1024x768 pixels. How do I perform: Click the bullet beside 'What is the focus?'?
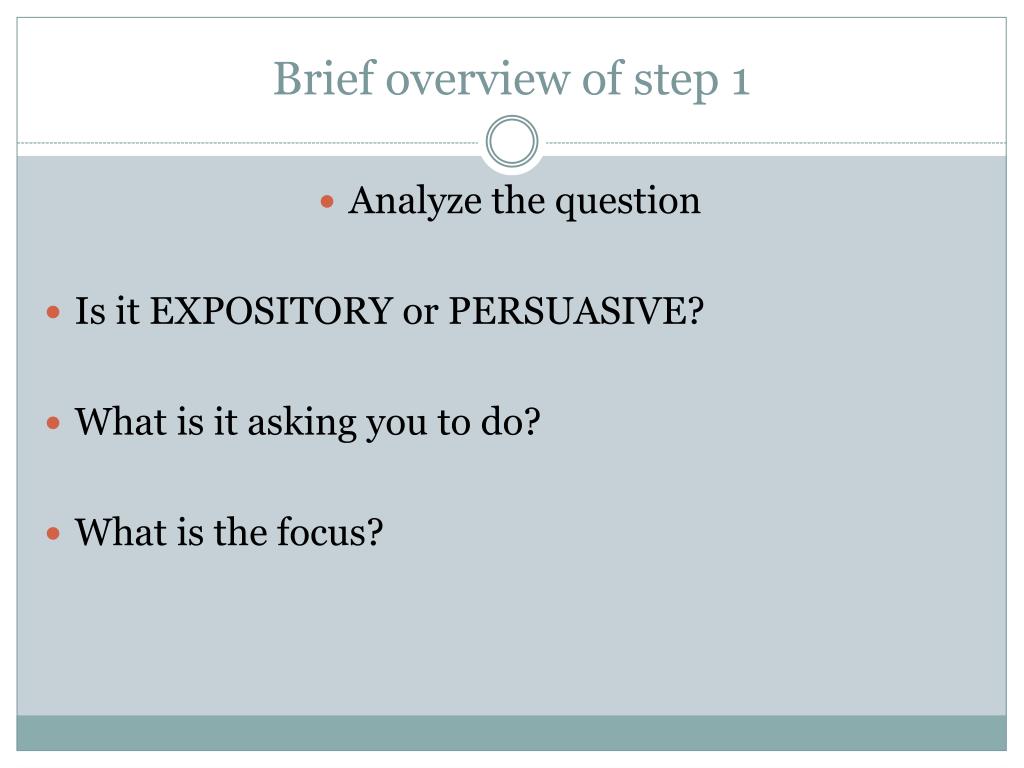(54, 534)
